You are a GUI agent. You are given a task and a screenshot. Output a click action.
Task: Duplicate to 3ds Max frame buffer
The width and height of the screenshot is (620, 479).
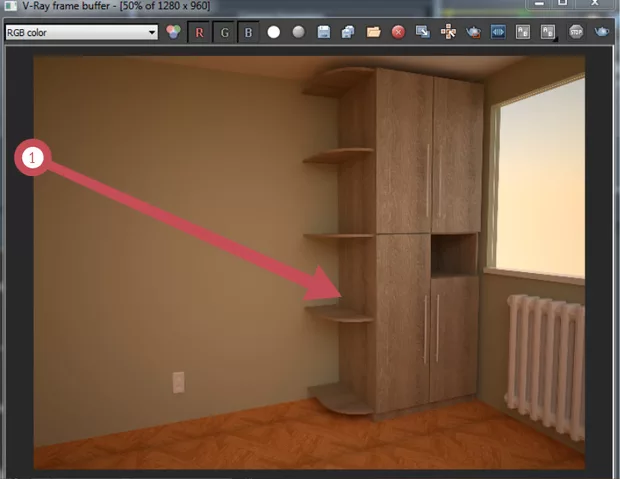pyautogui.click(x=423, y=32)
